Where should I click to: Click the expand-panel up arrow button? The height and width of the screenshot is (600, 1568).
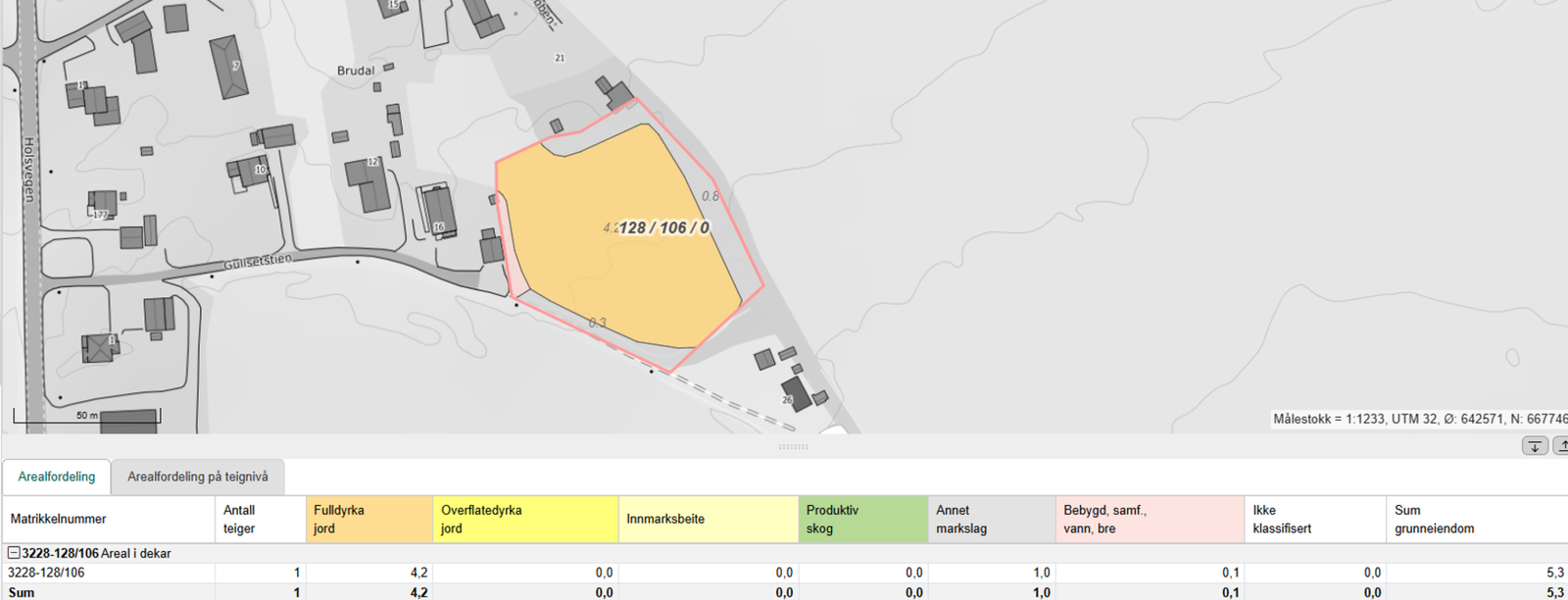click(1560, 446)
